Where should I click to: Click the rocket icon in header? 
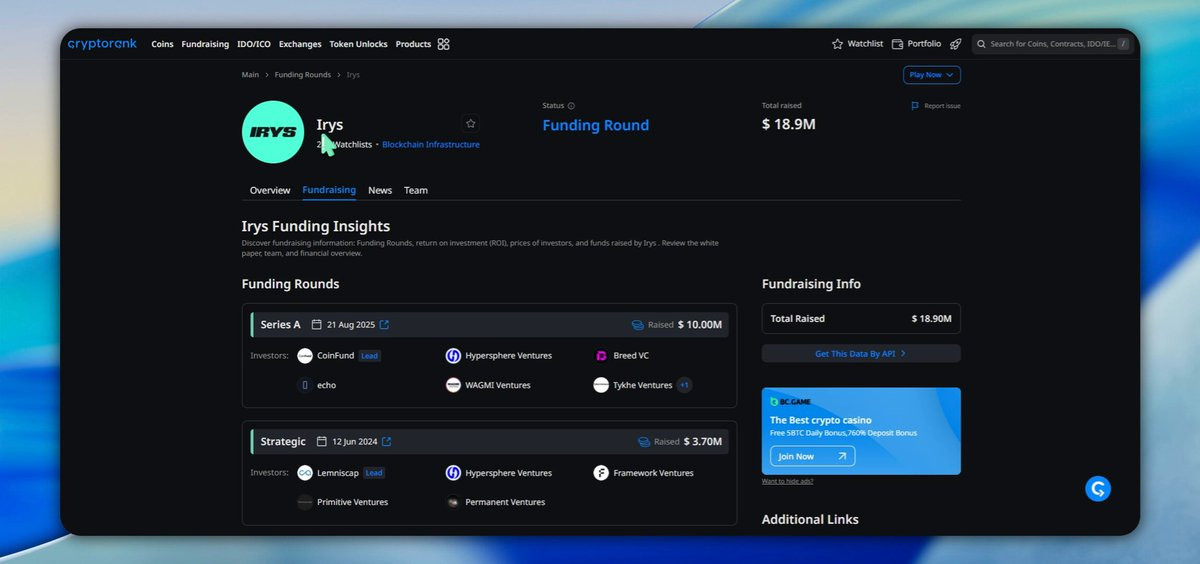coord(955,44)
